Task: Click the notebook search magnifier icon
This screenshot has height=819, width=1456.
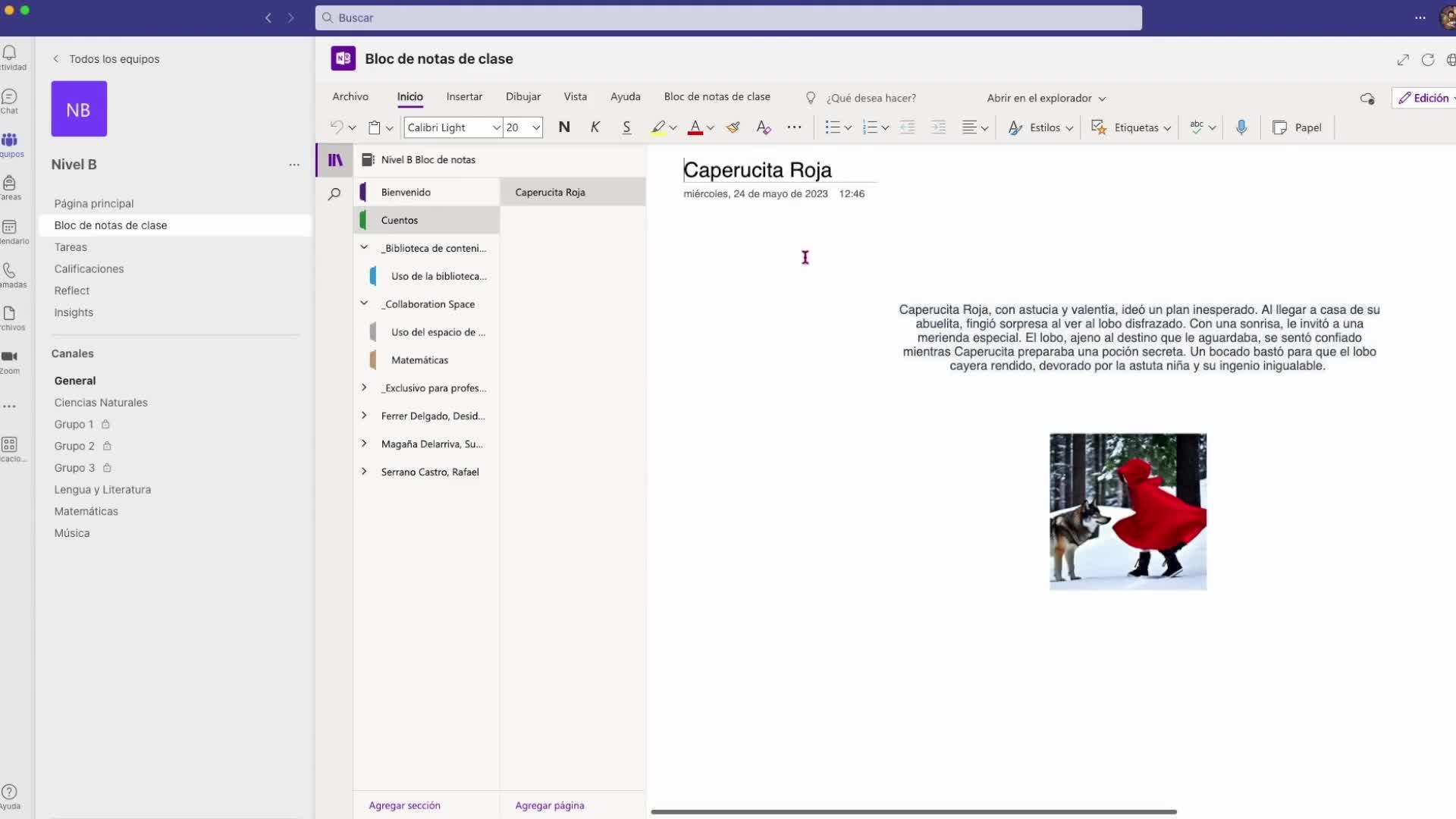Action: (334, 194)
